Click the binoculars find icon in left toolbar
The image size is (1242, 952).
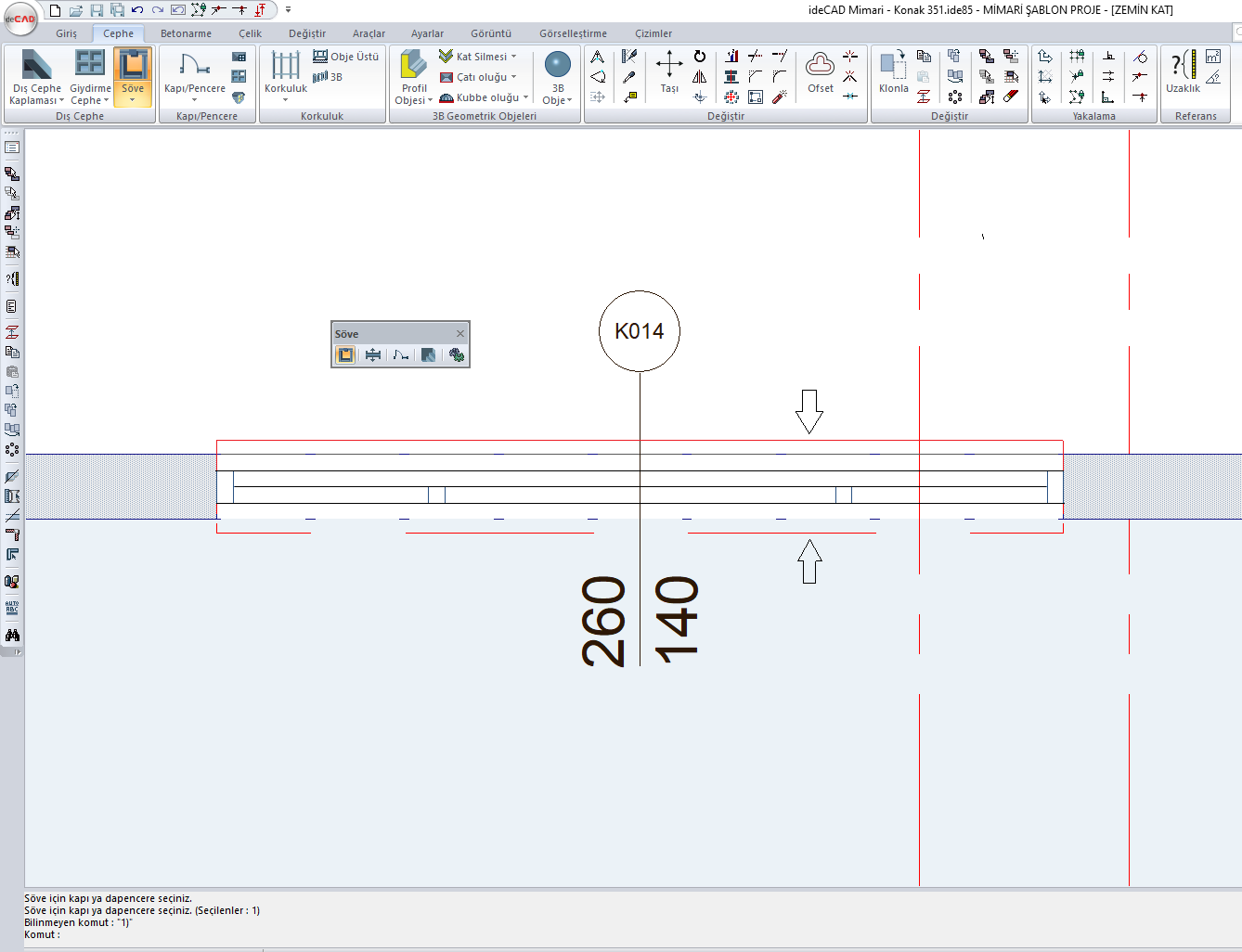point(12,636)
